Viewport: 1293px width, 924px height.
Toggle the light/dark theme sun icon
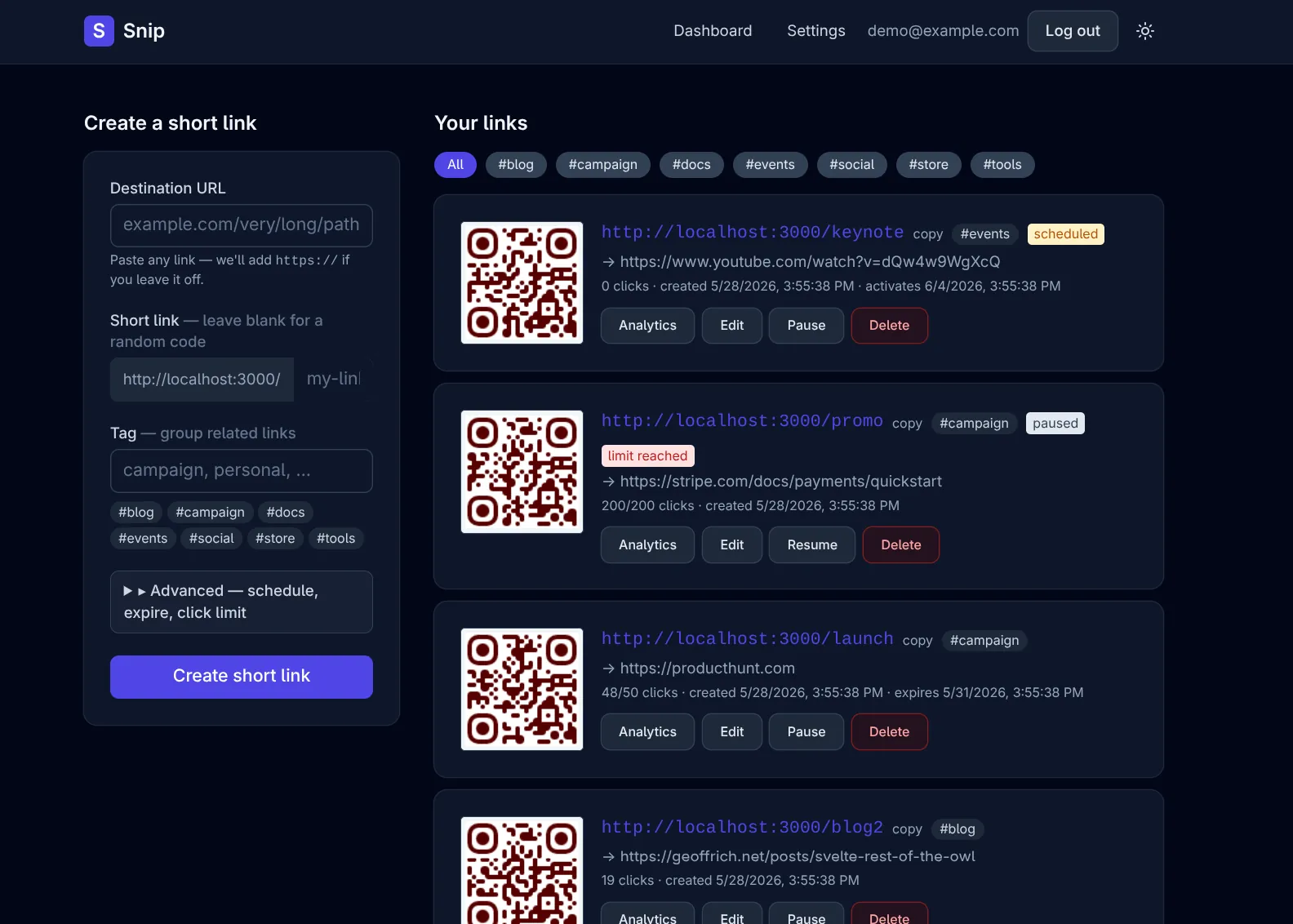pos(1145,31)
